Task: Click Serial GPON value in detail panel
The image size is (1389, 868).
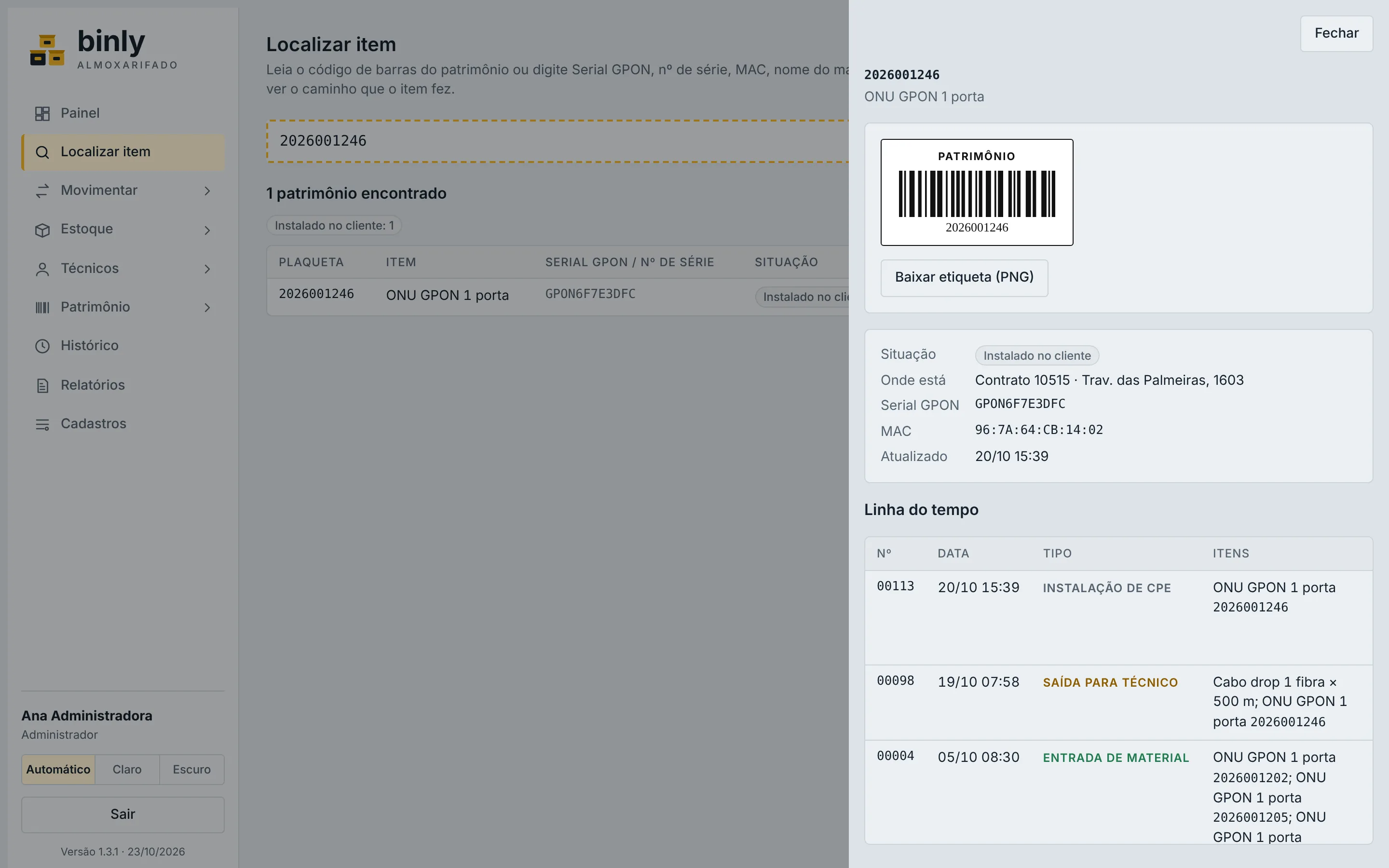Action: (x=1020, y=404)
